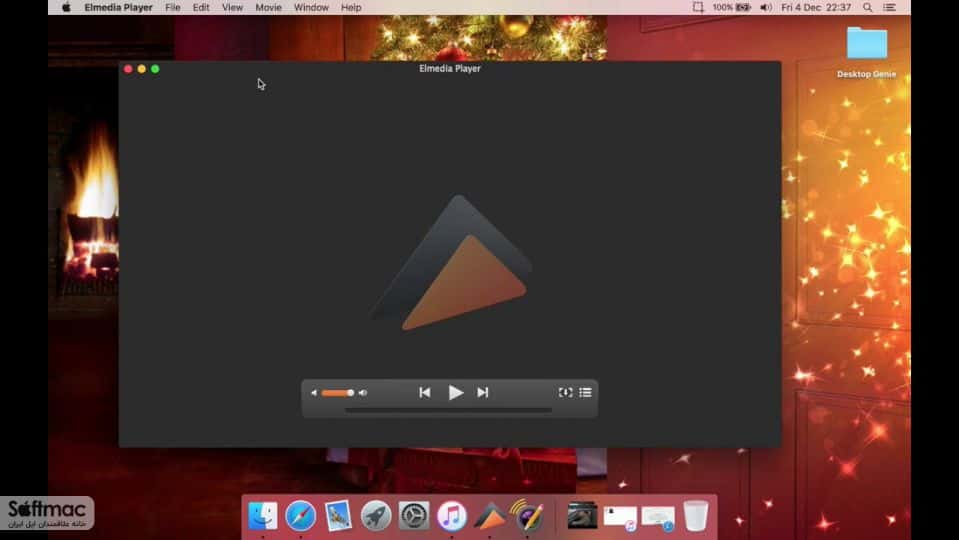This screenshot has height=540, width=959.
Task: Maximize Elmedia Player with green button
Action: (x=155, y=69)
